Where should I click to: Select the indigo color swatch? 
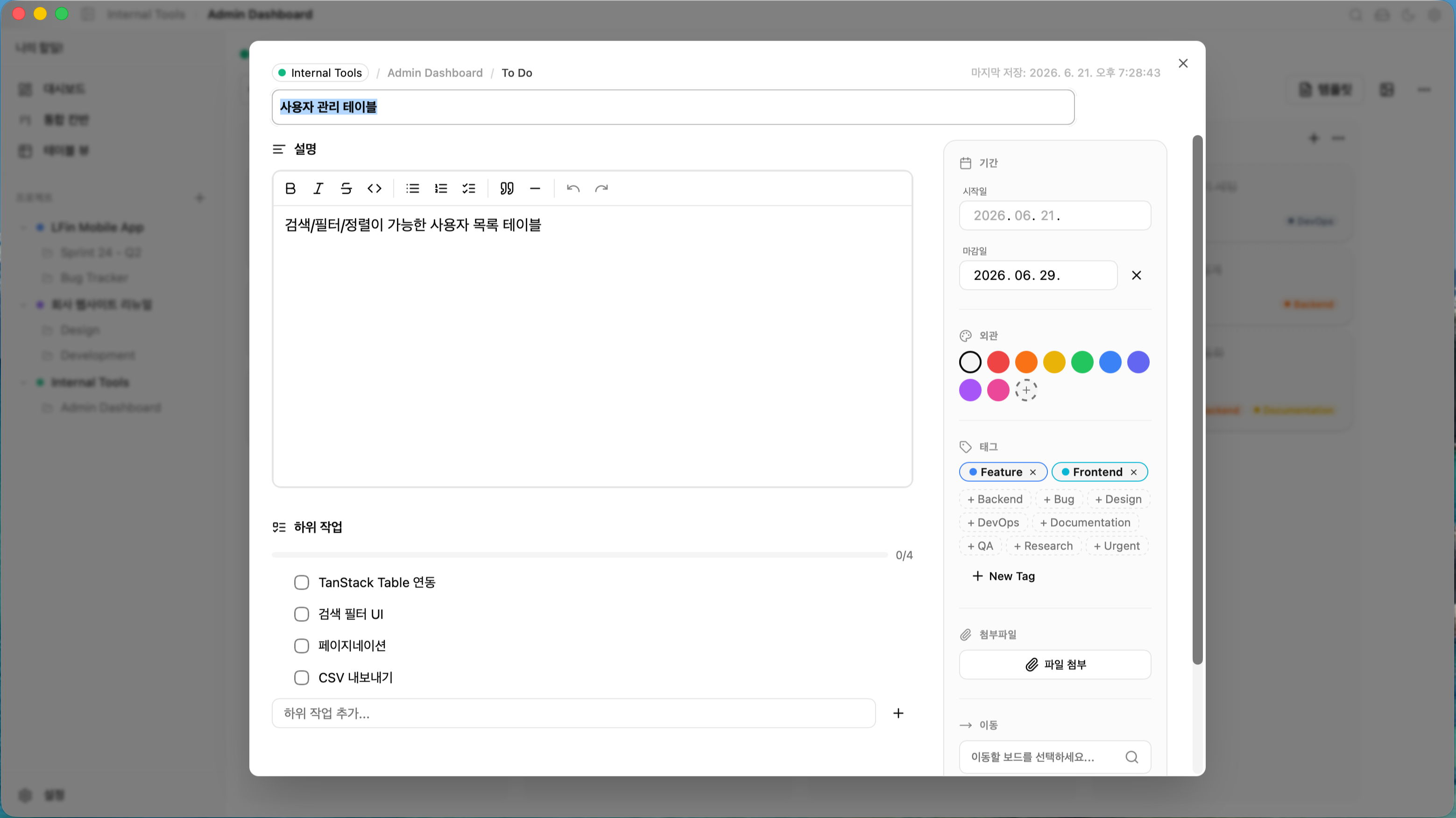[1138, 362]
